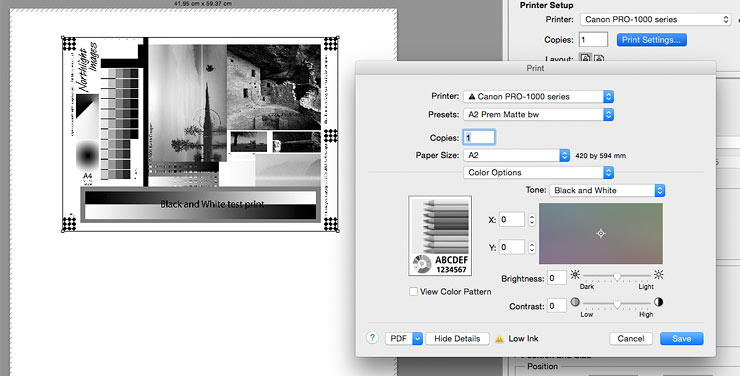
Task: Click the Low contrast circle icon
Action: (575, 302)
